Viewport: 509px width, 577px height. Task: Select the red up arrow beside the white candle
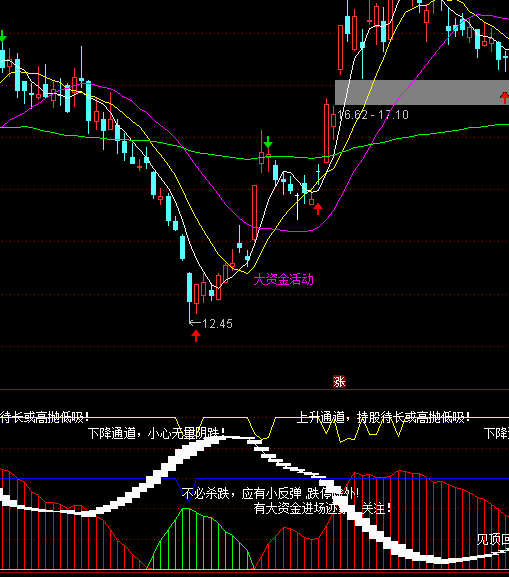(318, 209)
